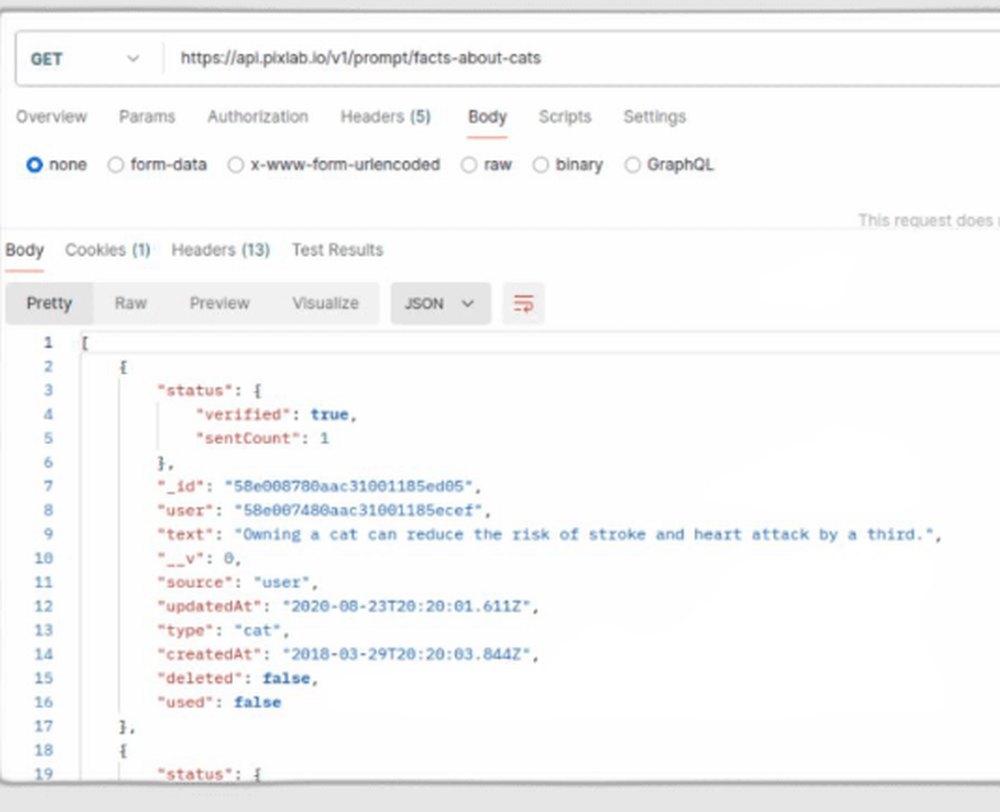Select the form-data body option

158,165
